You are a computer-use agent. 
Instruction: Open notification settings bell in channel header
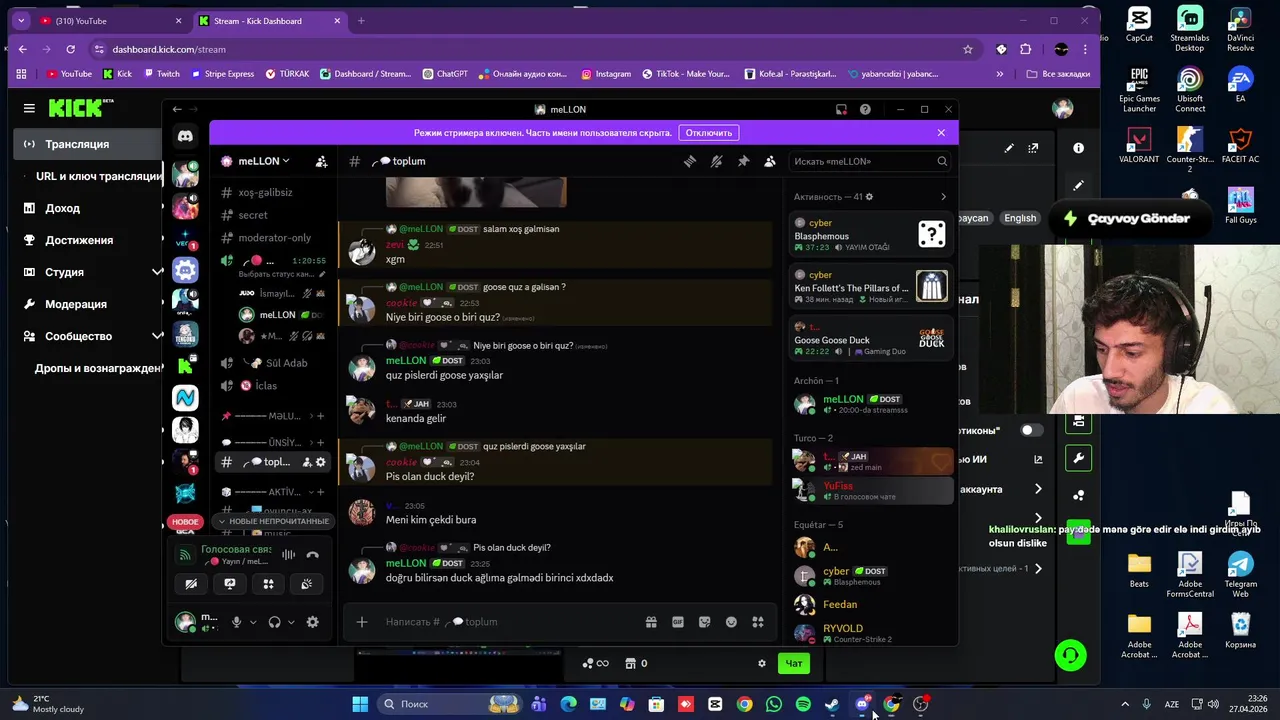pos(716,161)
